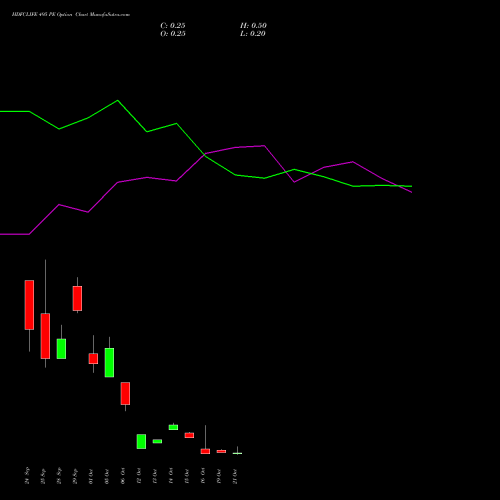Click the tall red candle above 24 Sep

click(x=29, y=305)
